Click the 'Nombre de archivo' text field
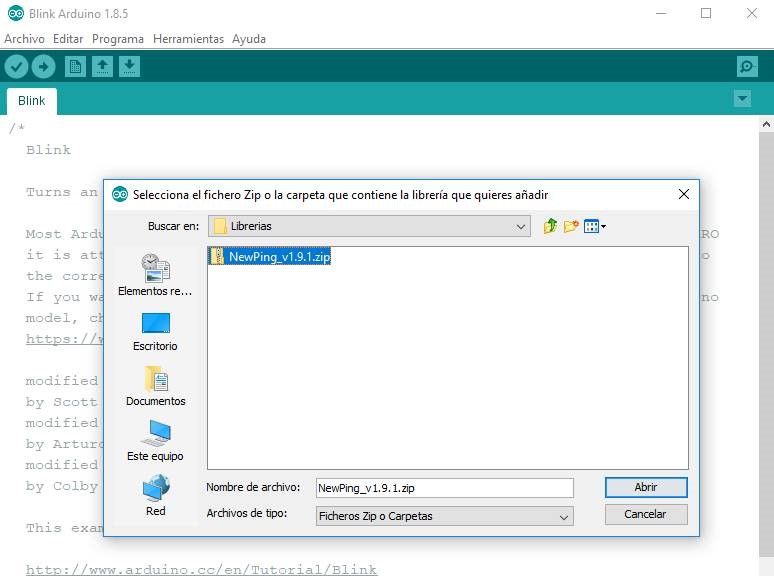 pyautogui.click(x=444, y=488)
